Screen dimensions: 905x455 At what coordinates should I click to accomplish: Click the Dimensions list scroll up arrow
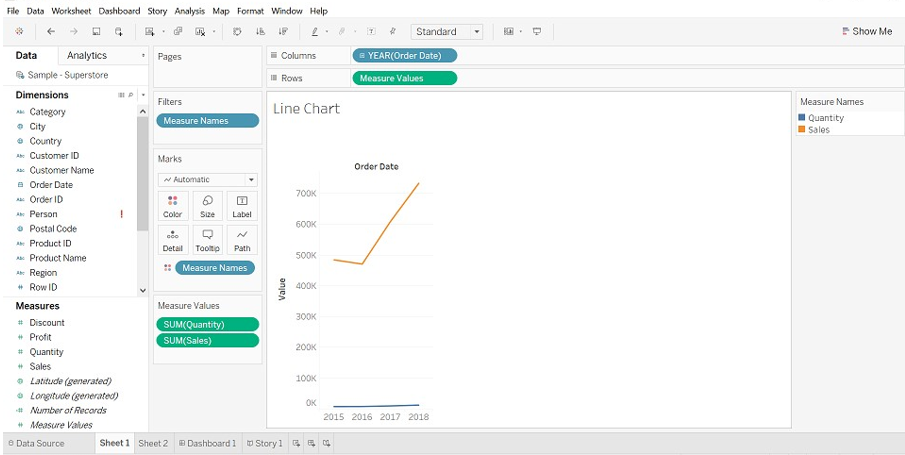pyautogui.click(x=143, y=111)
